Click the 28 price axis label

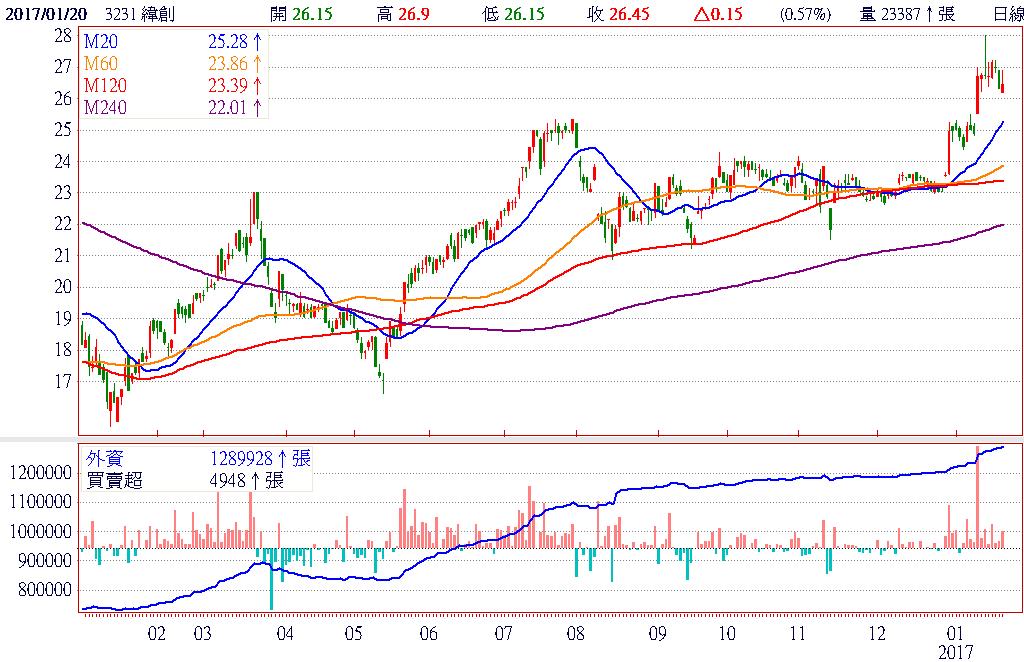(62, 34)
